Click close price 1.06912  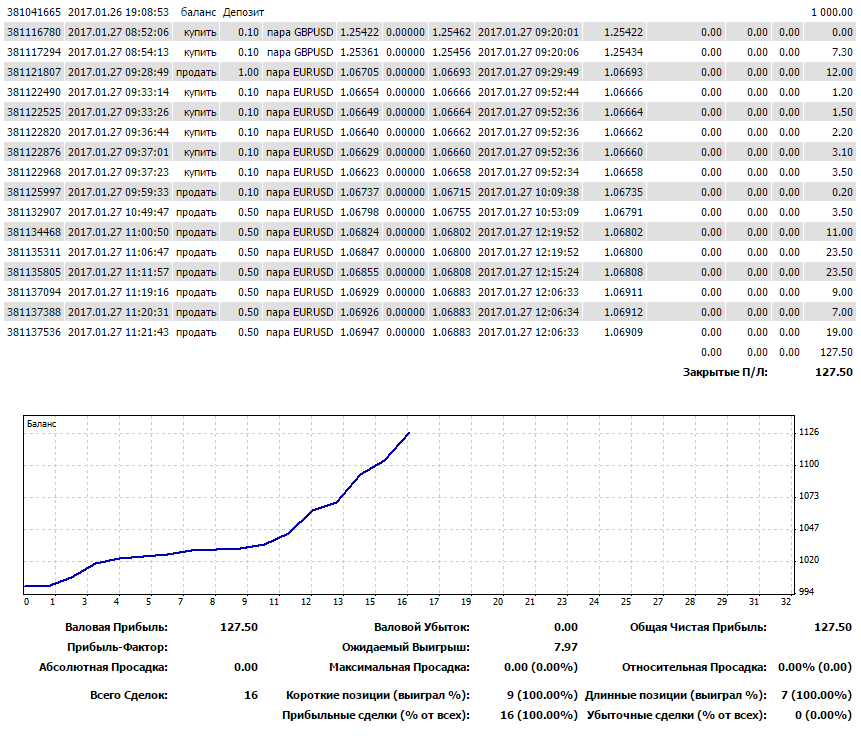[623, 312]
